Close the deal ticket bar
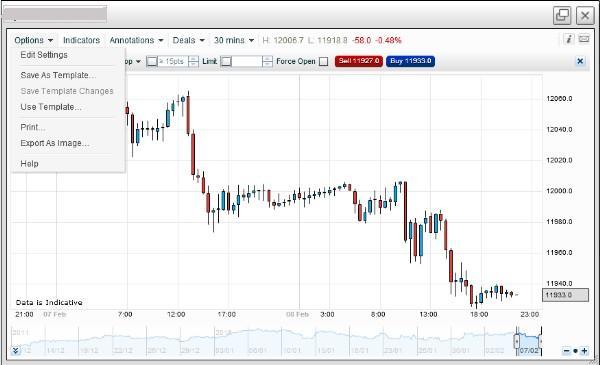Image resolution: width=600 pixels, height=365 pixels. [x=580, y=61]
